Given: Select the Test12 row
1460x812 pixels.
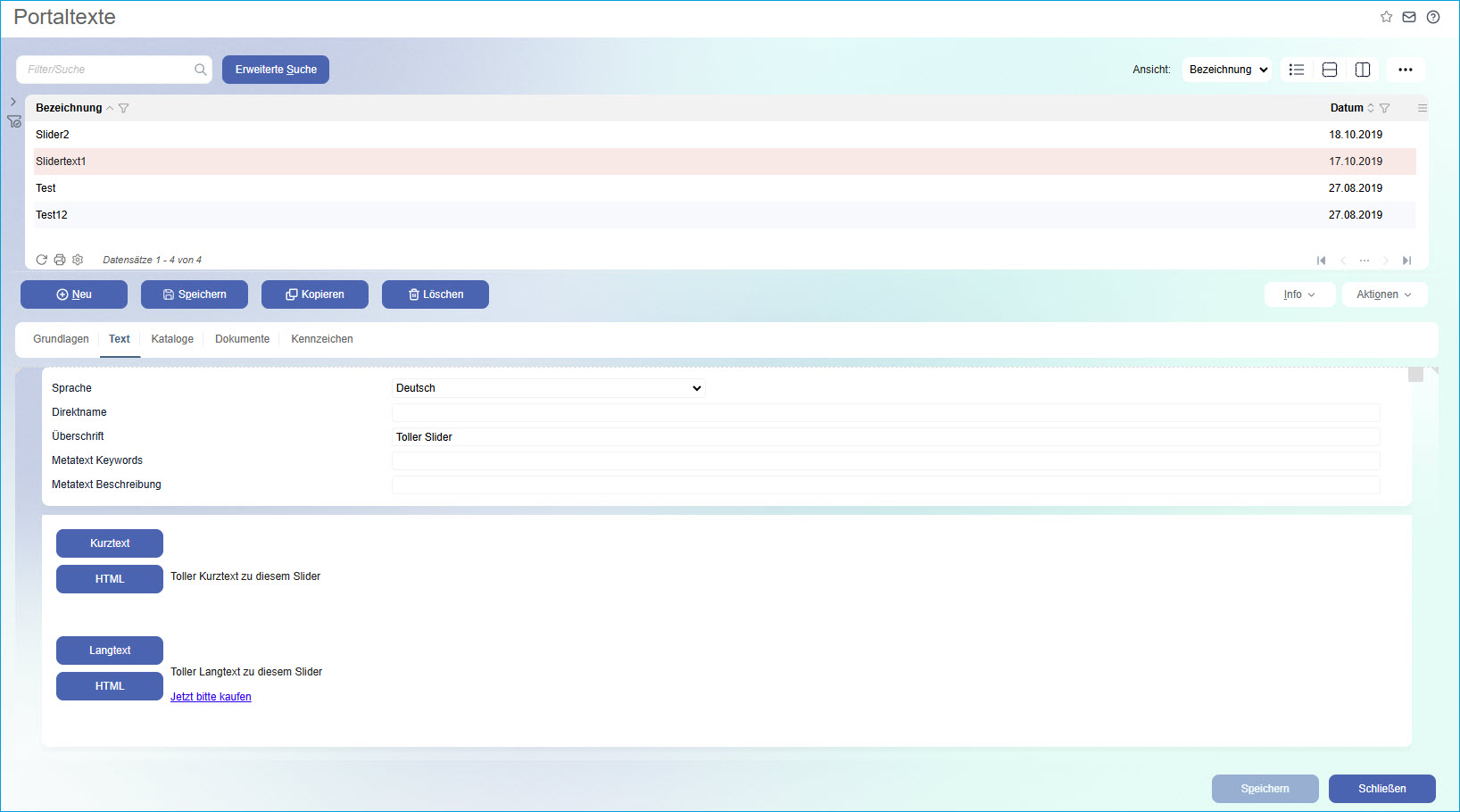Looking at the screenshot, I should [x=725, y=215].
